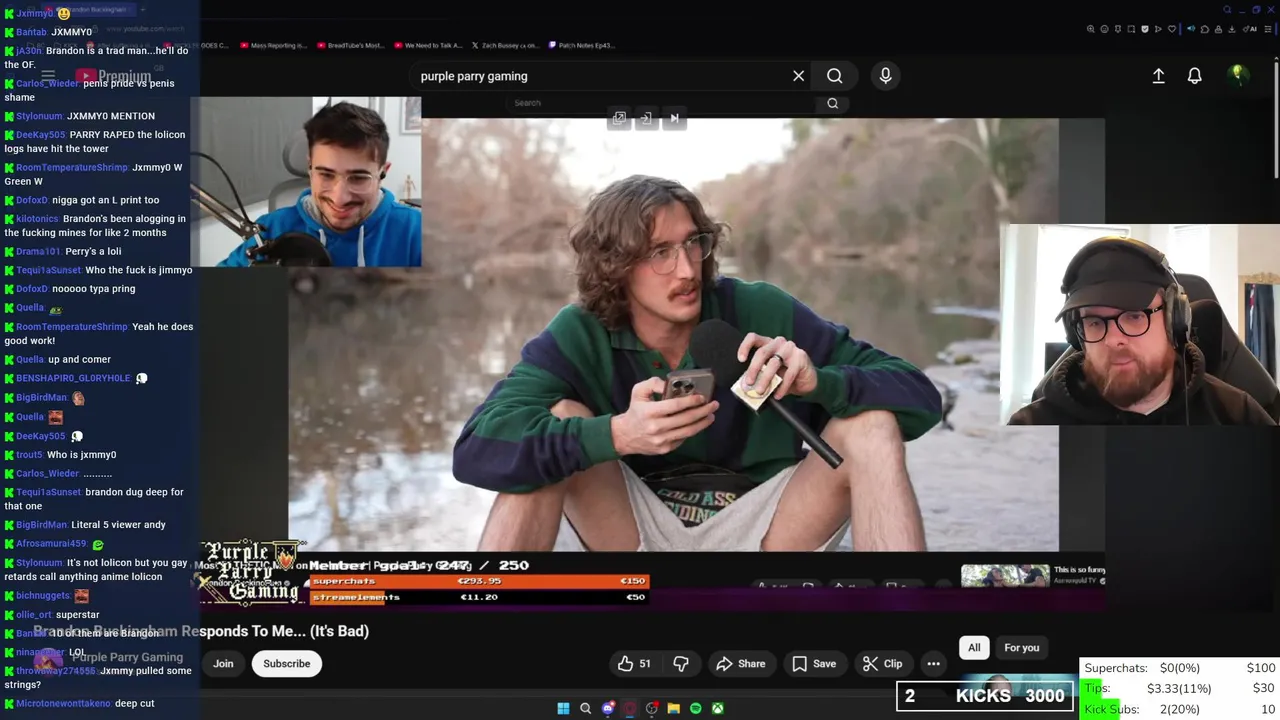Click the small secondary search magnifier icon
This screenshot has height=720, width=1280.
(x=832, y=103)
